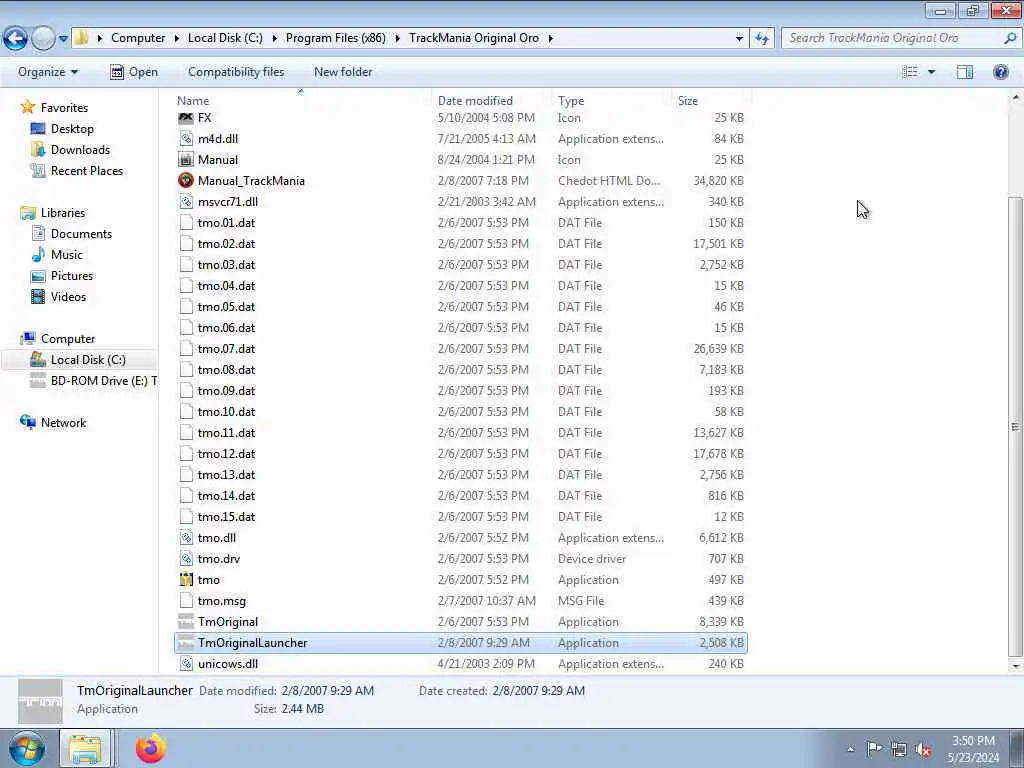Click the muted volume tray icon
The height and width of the screenshot is (768, 1024).
(923, 749)
